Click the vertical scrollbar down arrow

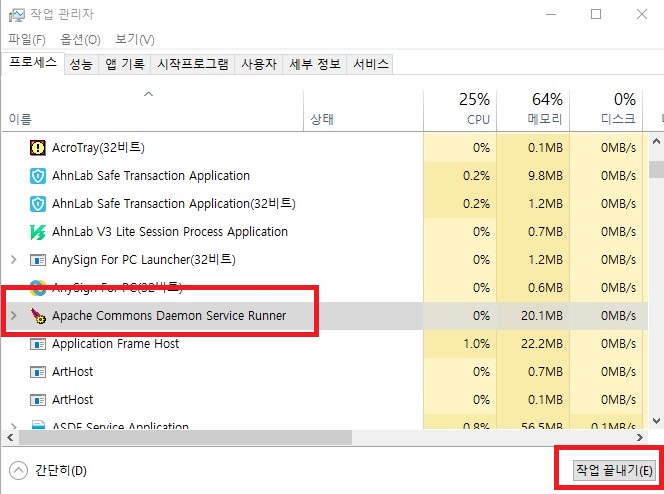(656, 421)
